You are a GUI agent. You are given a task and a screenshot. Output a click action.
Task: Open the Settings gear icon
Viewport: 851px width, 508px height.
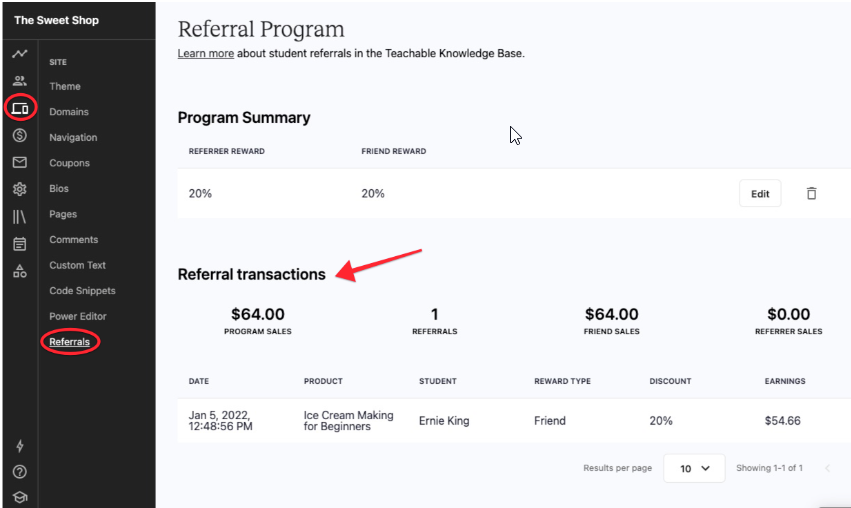pos(19,189)
